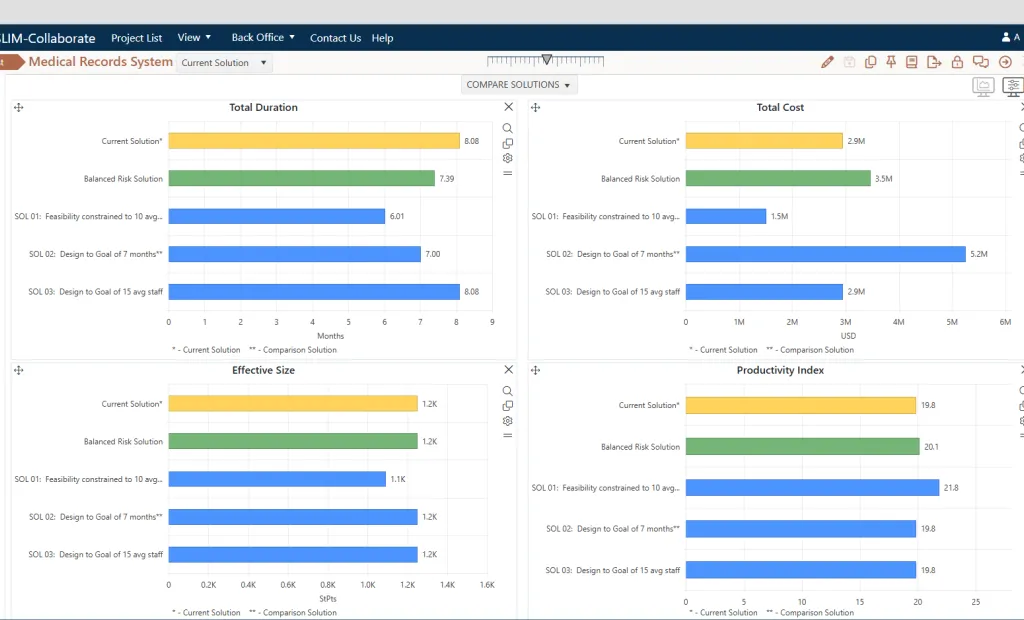Go to Project List

(x=136, y=38)
